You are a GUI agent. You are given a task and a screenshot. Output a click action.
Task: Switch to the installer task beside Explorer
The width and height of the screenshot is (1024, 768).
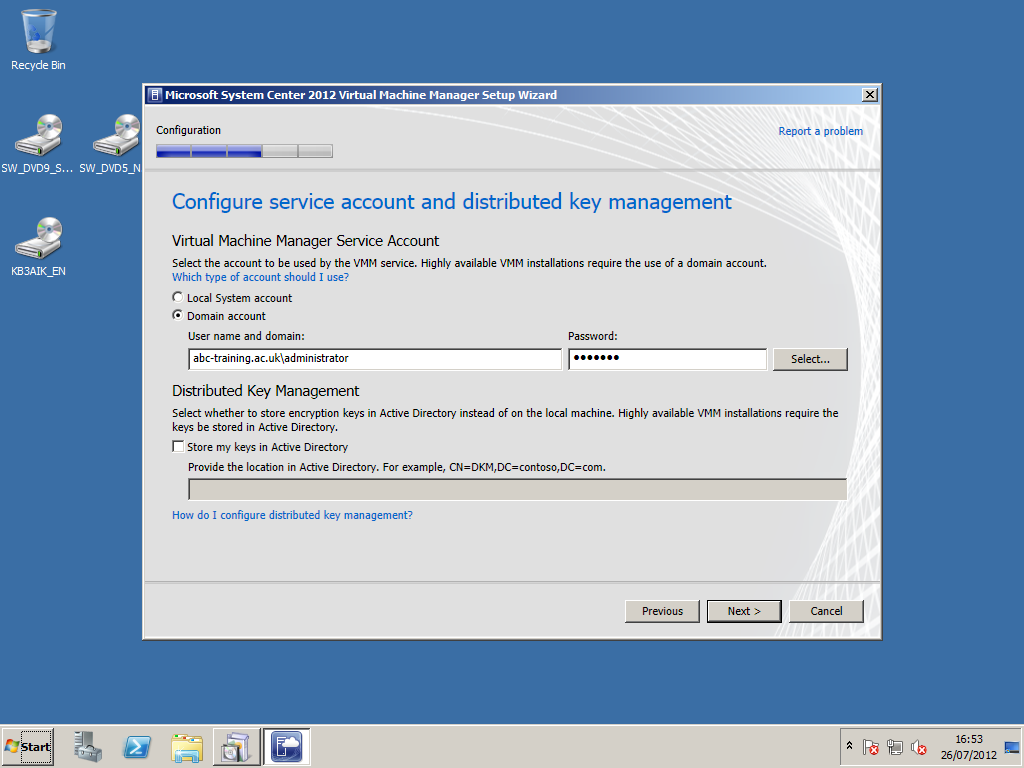click(236, 746)
